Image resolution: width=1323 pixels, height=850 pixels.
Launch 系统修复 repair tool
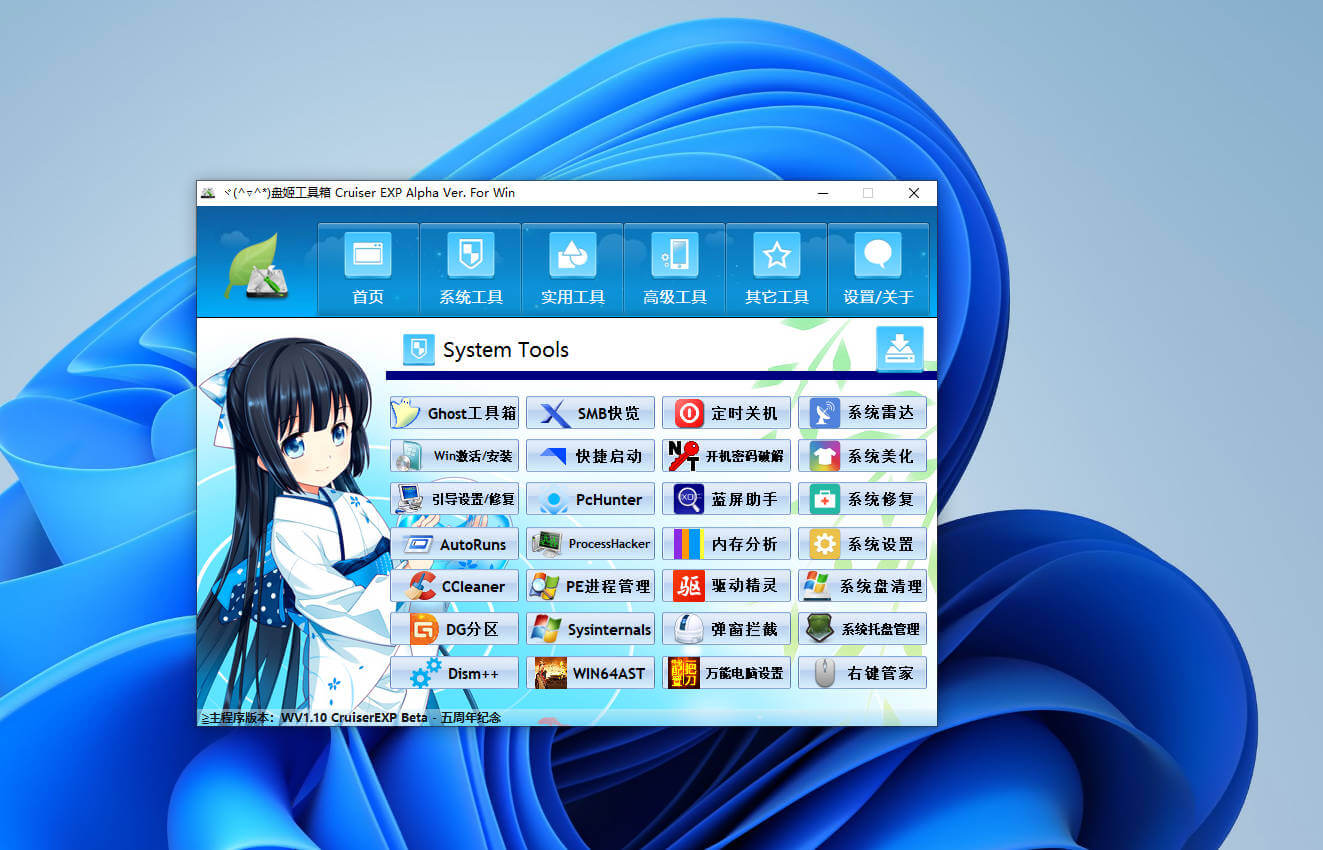861,499
